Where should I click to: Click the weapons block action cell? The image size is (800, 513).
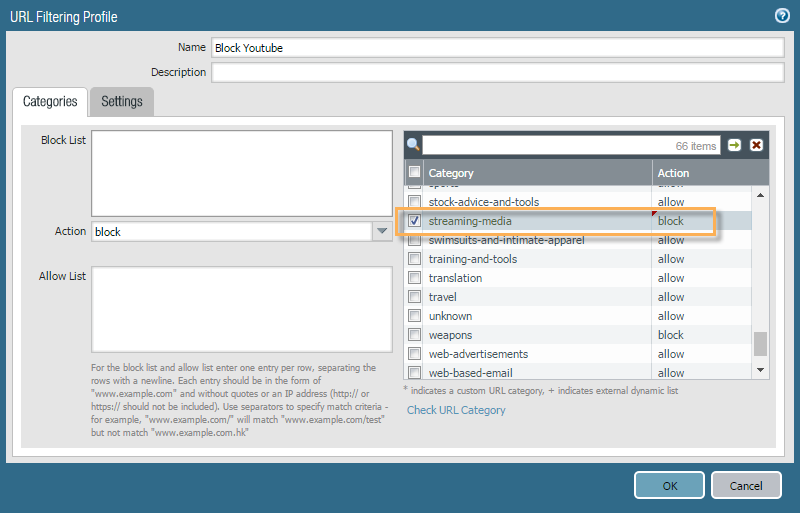coord(702,335)
